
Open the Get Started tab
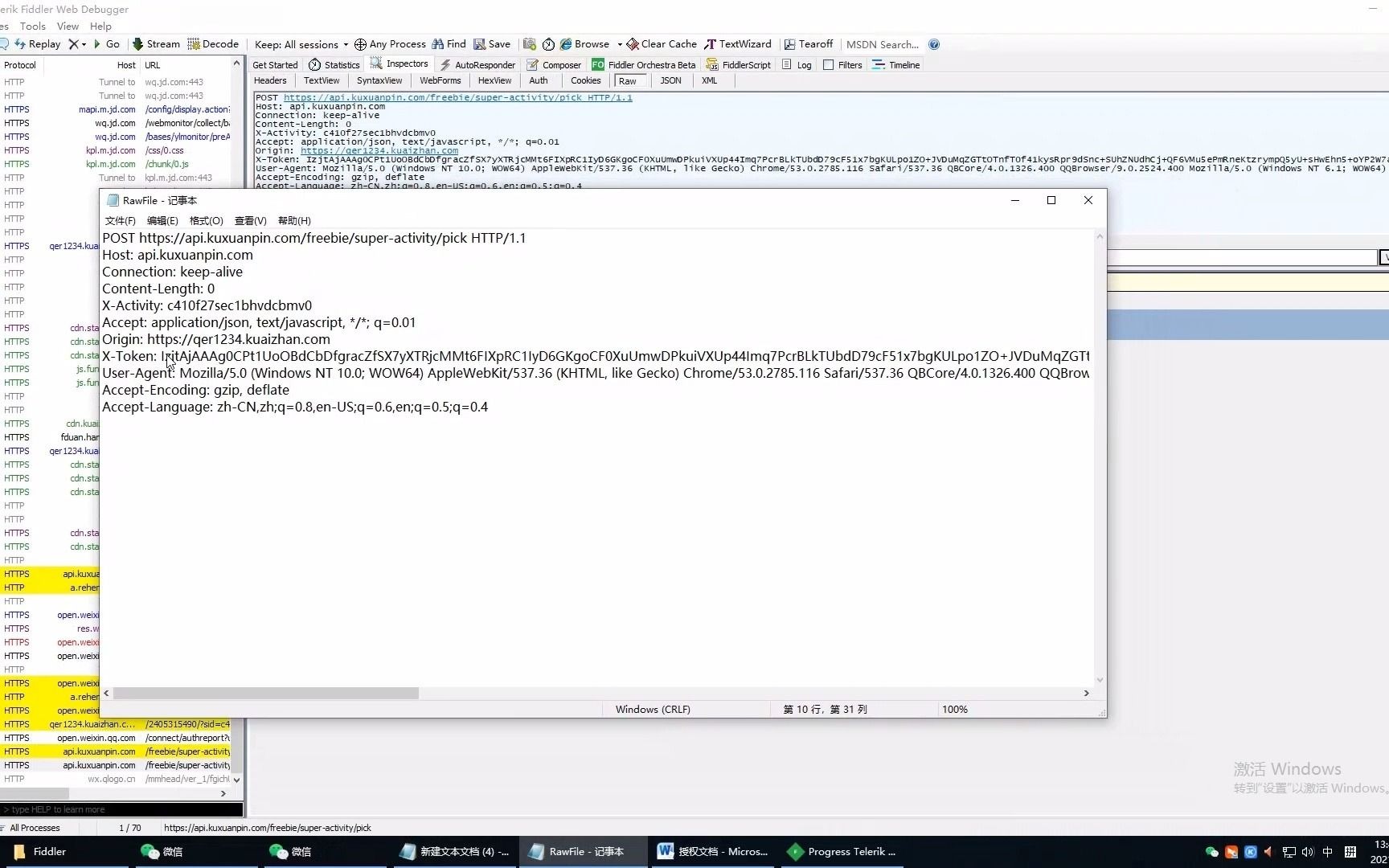[275, 65]
